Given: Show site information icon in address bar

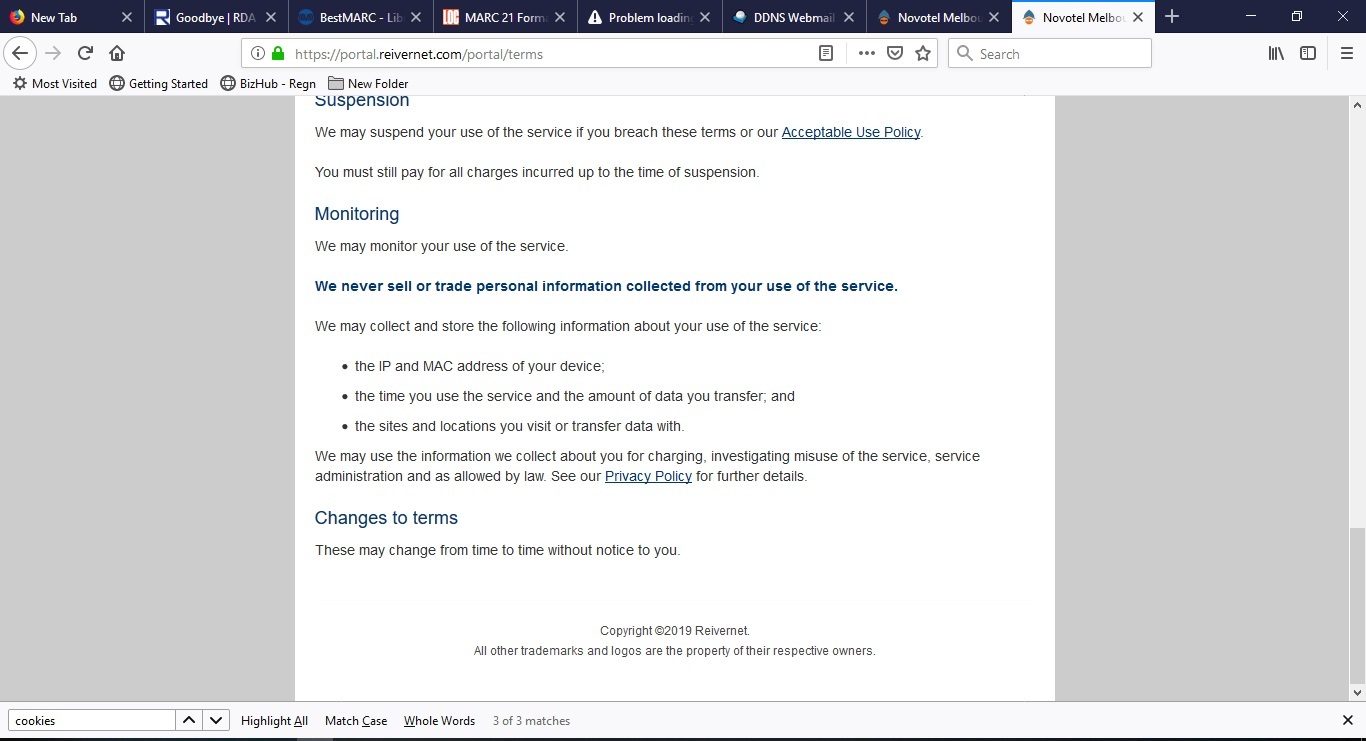Looking at the screenshot, I should point(257,54).
